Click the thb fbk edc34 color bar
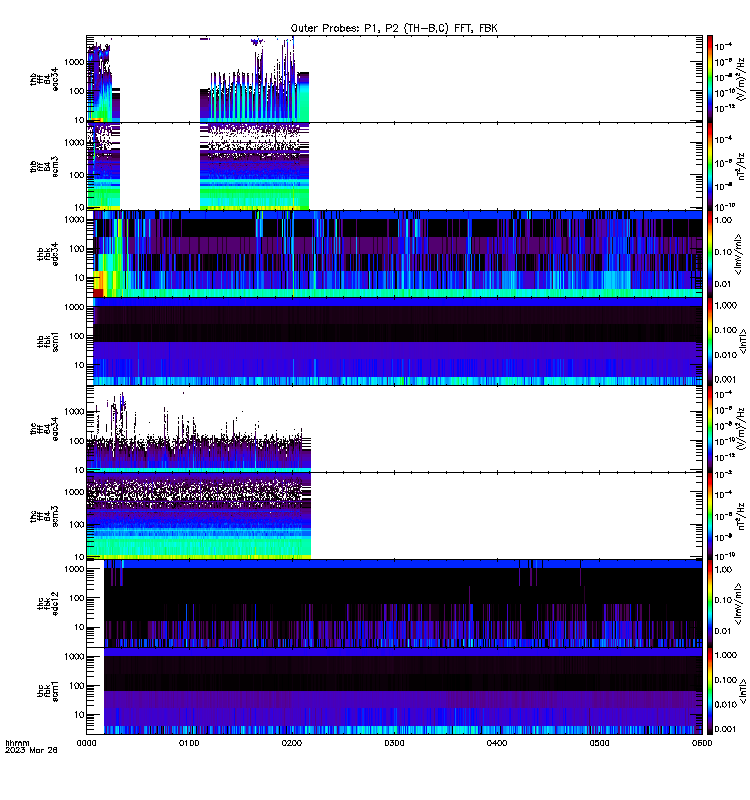 [709, 254]
